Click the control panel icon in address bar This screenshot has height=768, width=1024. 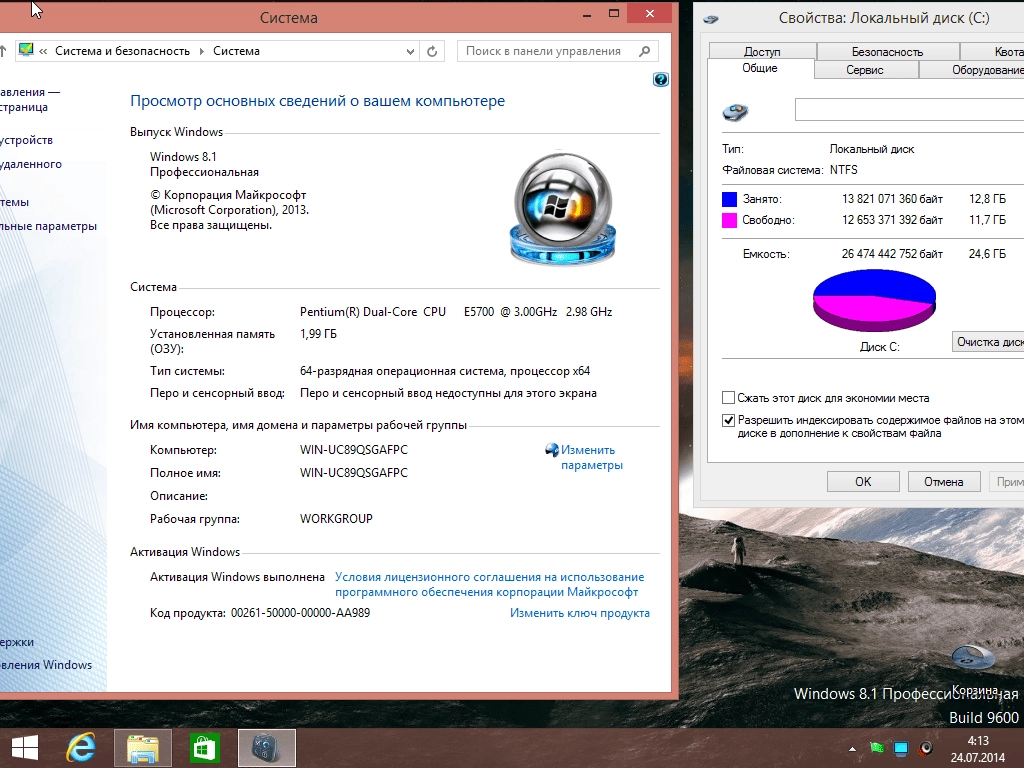pos(26,50)
